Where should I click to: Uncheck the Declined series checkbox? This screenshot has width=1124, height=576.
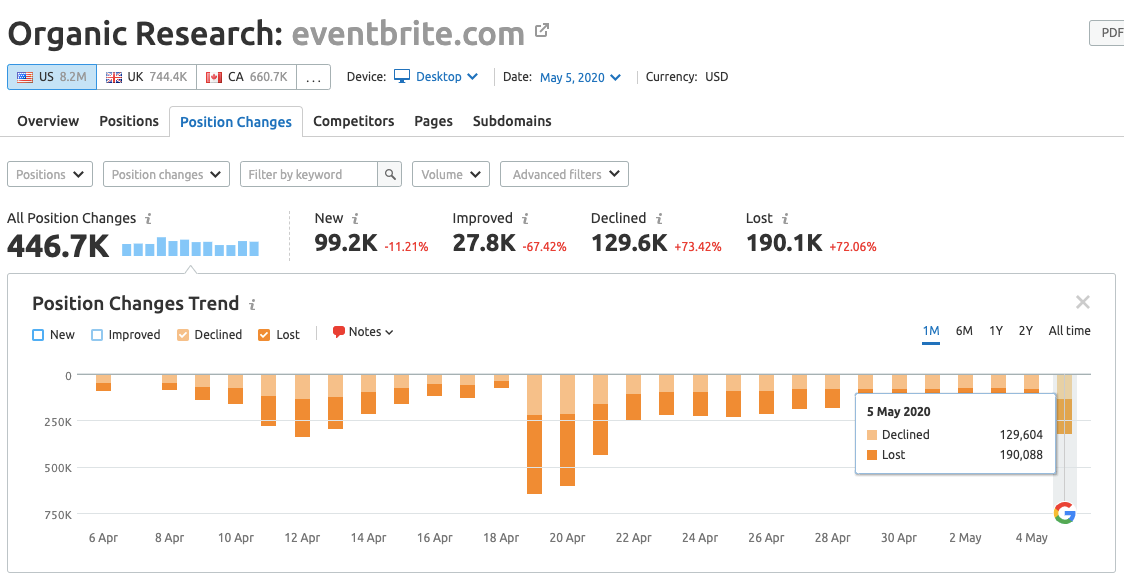[x=183, y=335]
